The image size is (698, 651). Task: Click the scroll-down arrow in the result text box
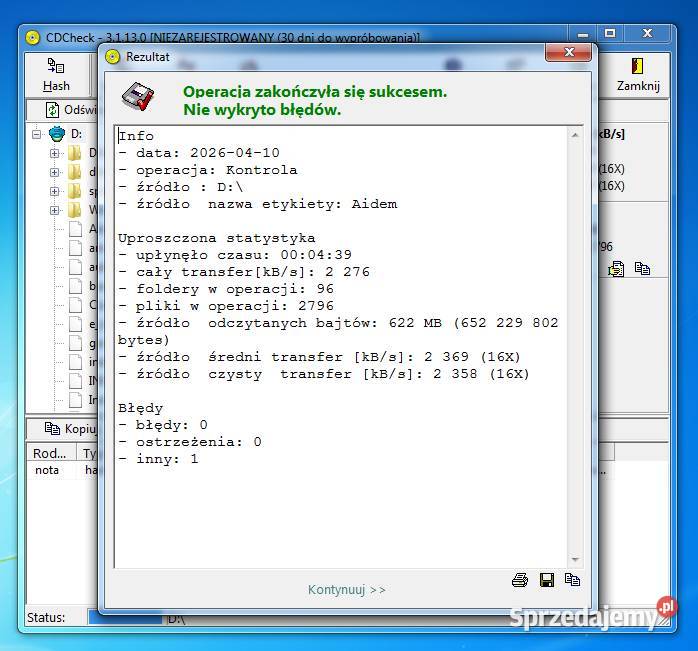coord(575,559)
